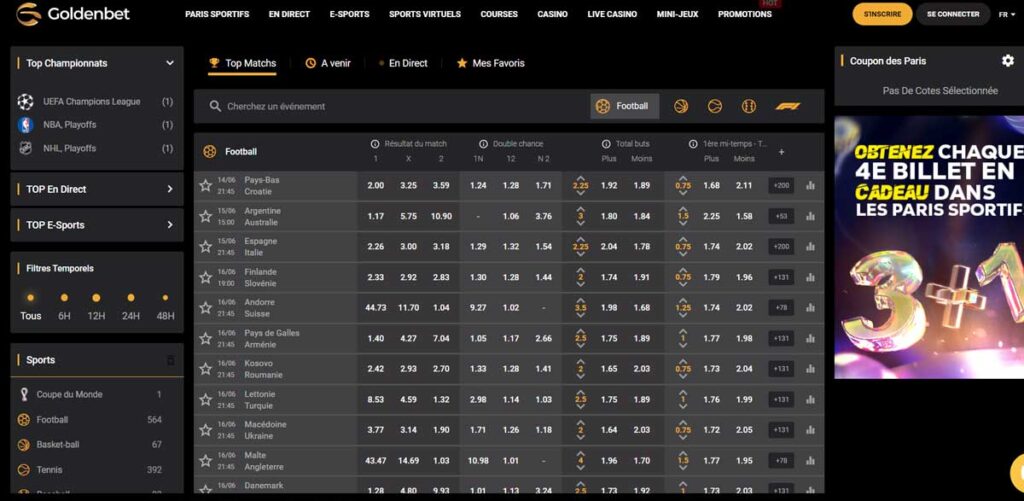The height and width of the screenshot is (501, 1024).
Task: Expand the TOP En Direct section
Action: (x=170, y=189)
